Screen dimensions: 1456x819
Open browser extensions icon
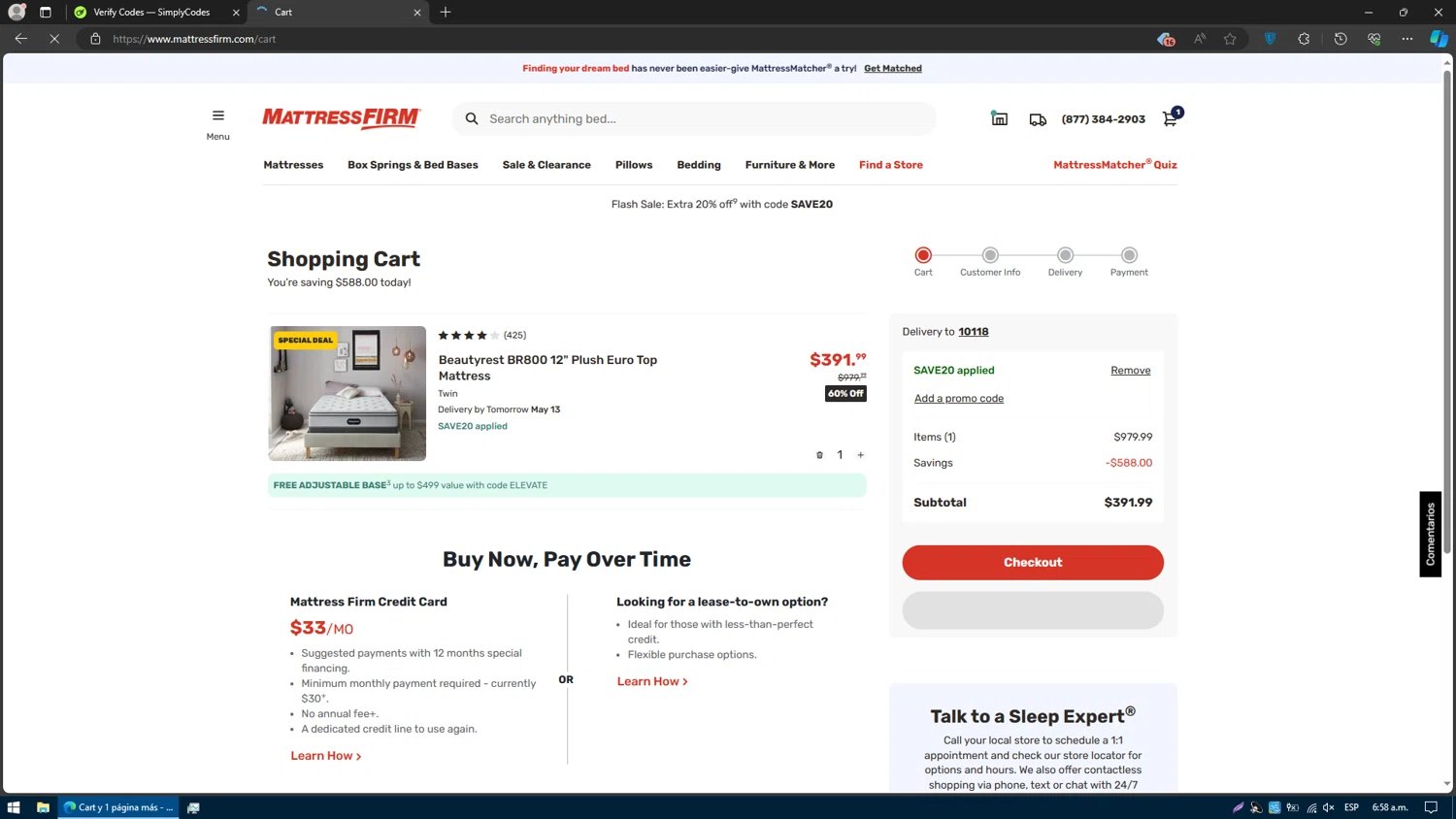click(1304, 39)
